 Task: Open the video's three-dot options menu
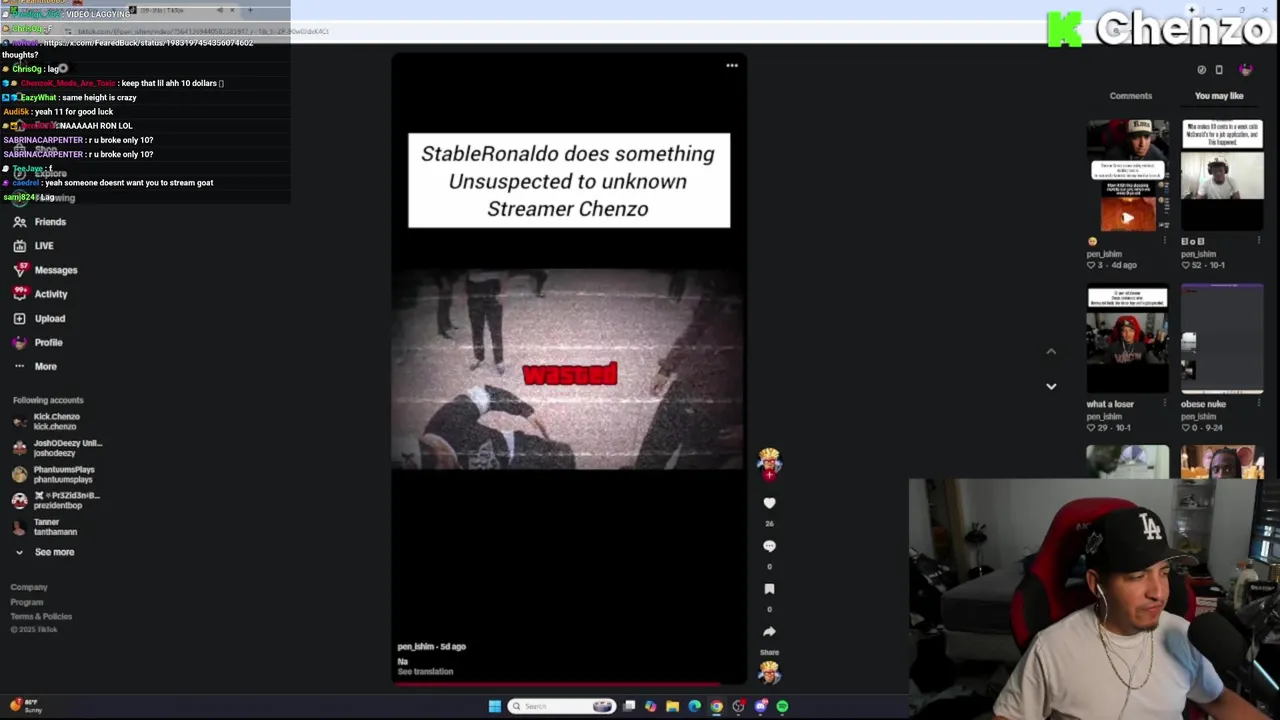[732, 66]
